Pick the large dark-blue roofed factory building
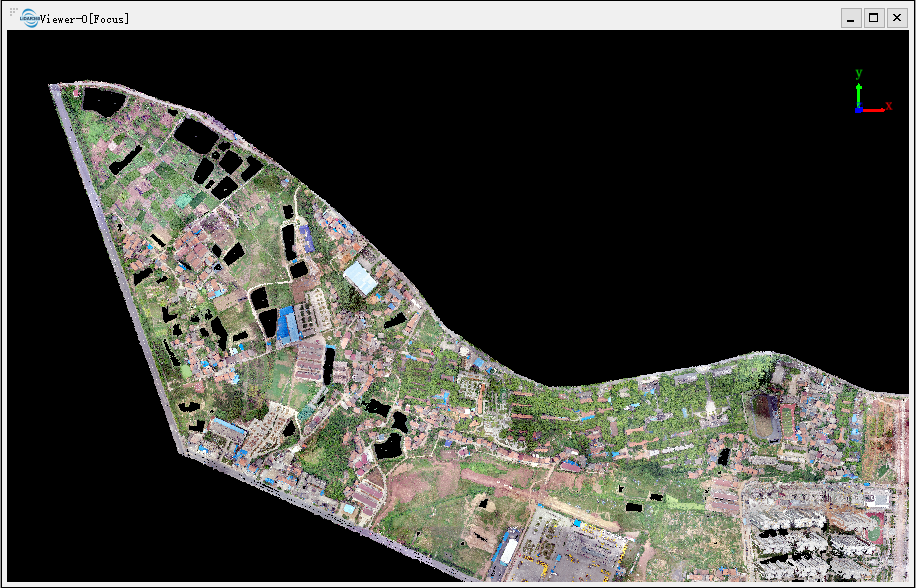This screenshot has width=916, height=588. pyautogui.click(x=288, y=325)
